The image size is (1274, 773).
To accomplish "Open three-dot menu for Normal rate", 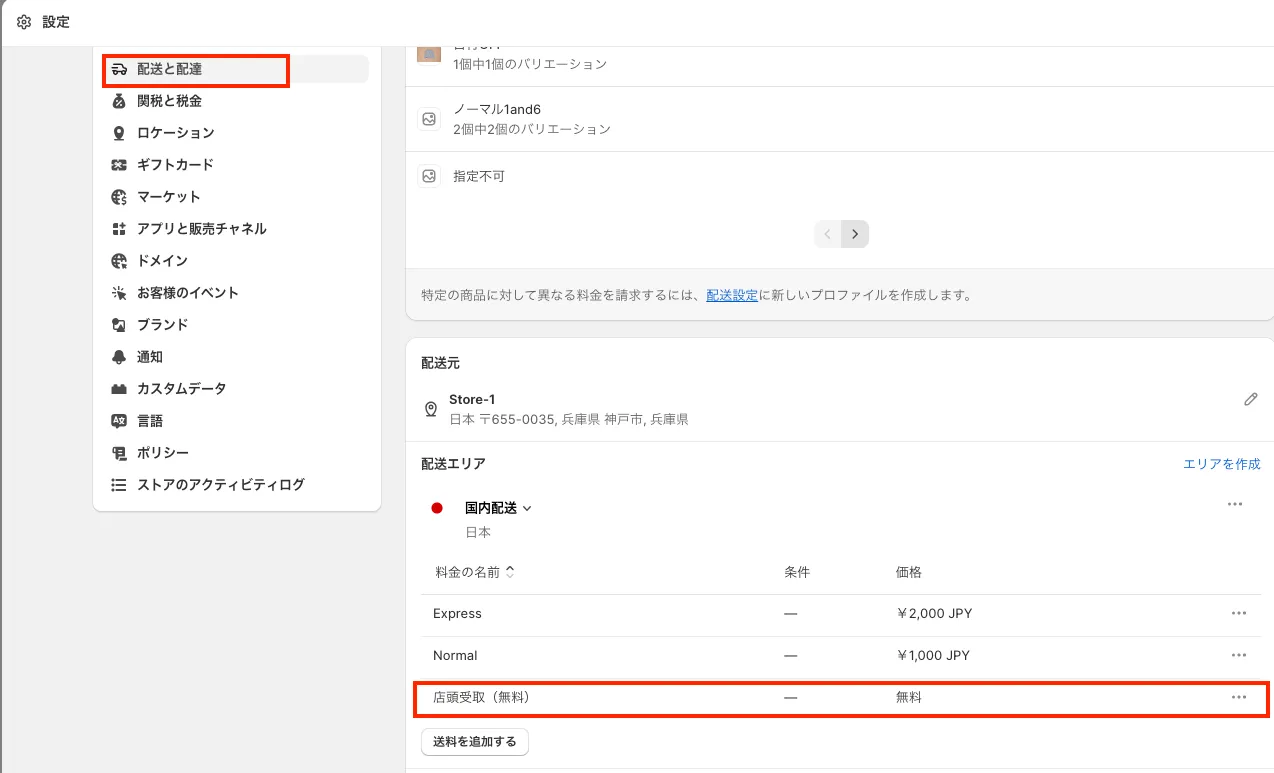I will click(1238, 655).
